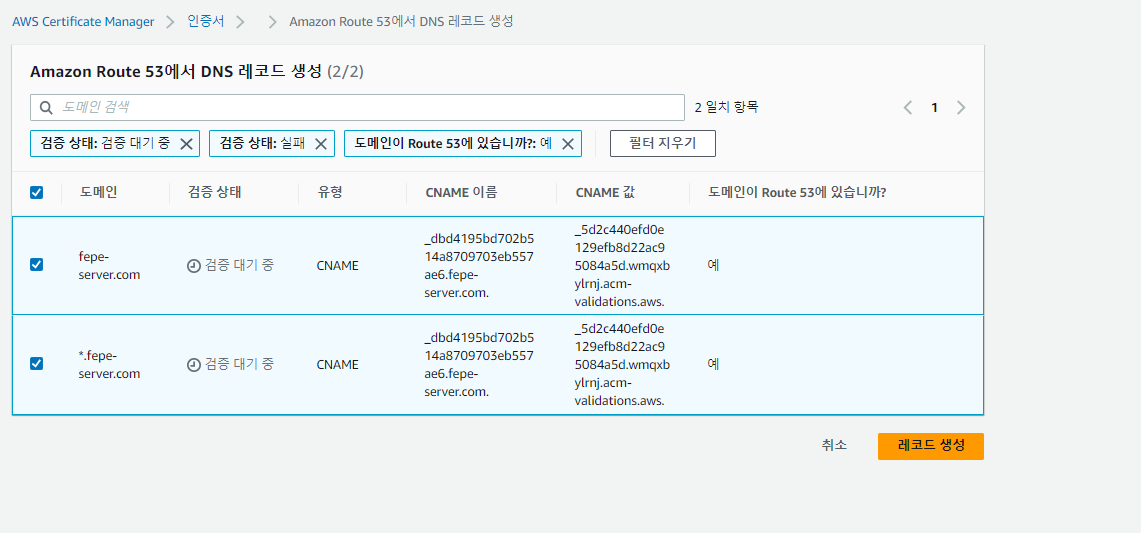The height and width of the screenshot is (533, 1141).
Task: Focus the 도메인 검색 input field
Action: [x=357, y=107]
